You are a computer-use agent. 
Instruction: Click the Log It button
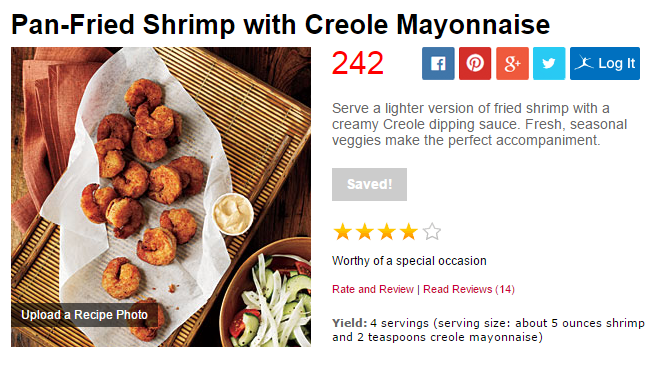click(x=605, y=64)
